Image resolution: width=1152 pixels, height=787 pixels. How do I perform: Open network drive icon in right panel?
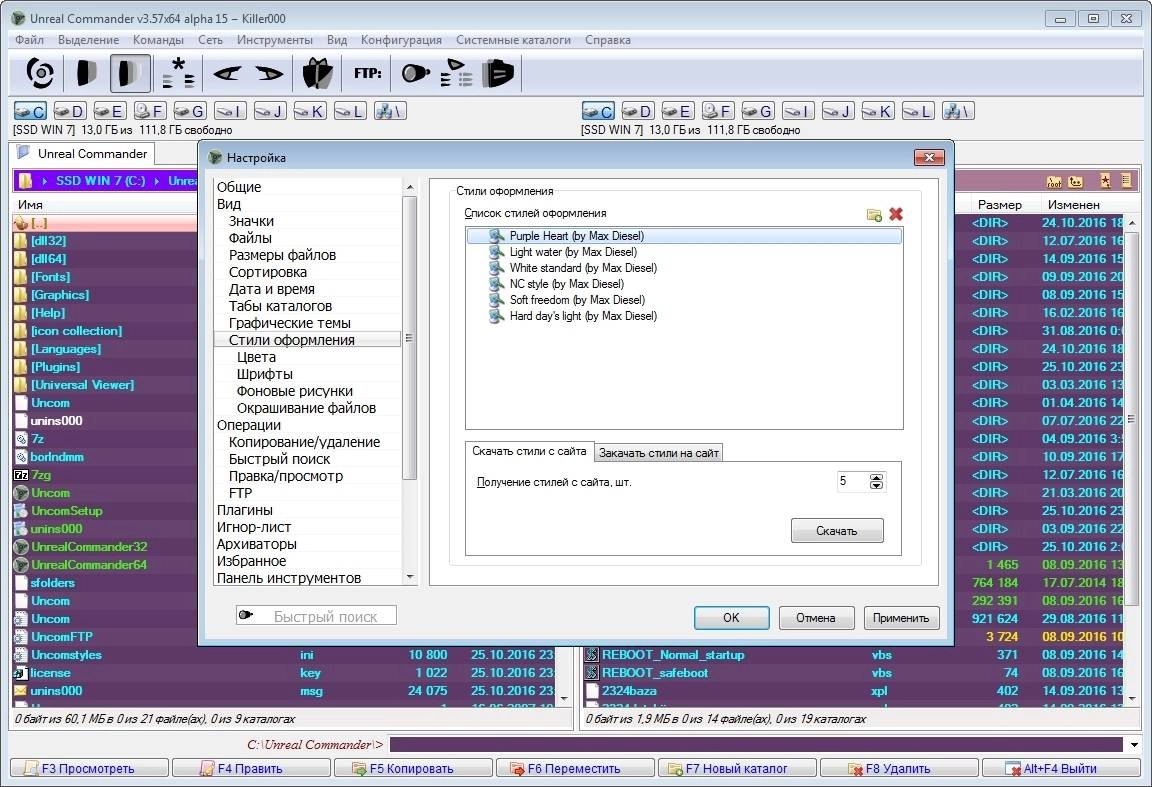point(958,111)
